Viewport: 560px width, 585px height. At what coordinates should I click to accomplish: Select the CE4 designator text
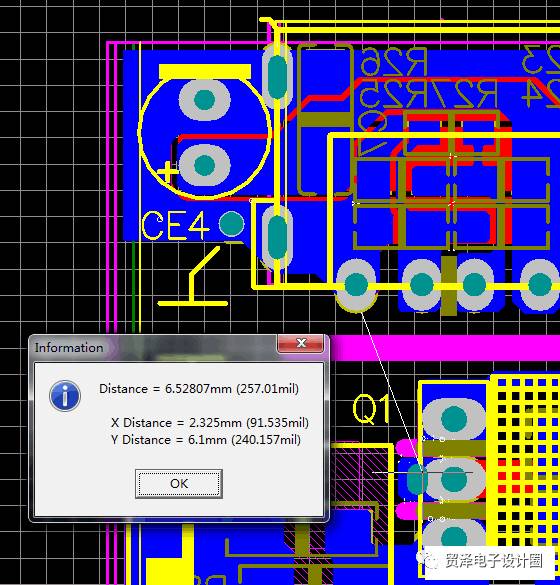pos(175,226)
